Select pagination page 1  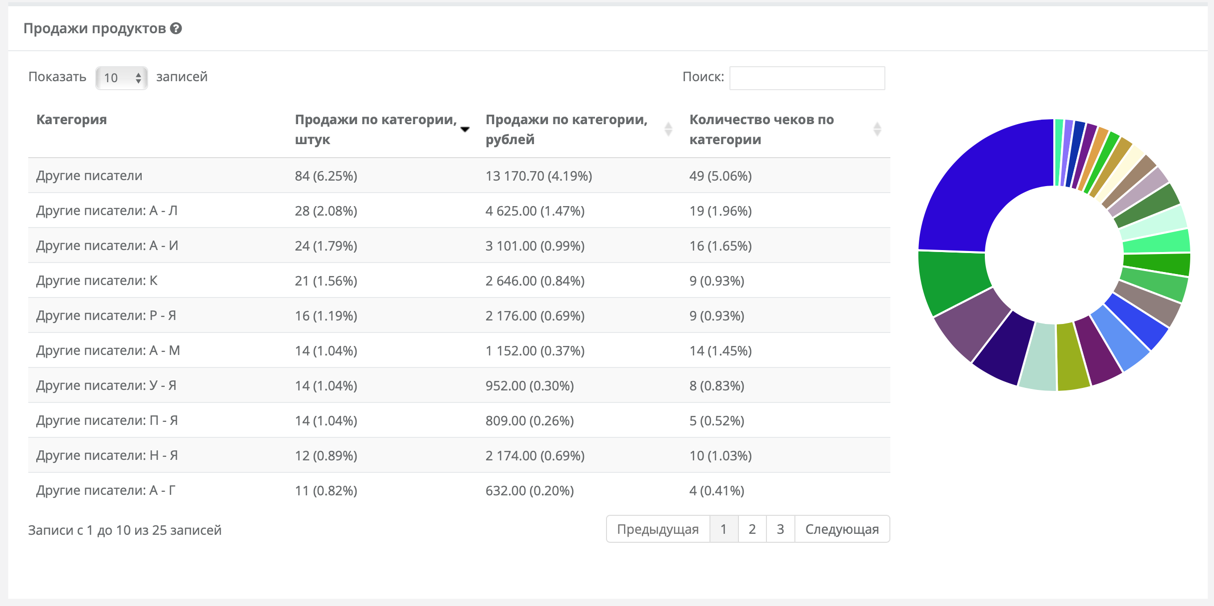(x=723, y=529)
